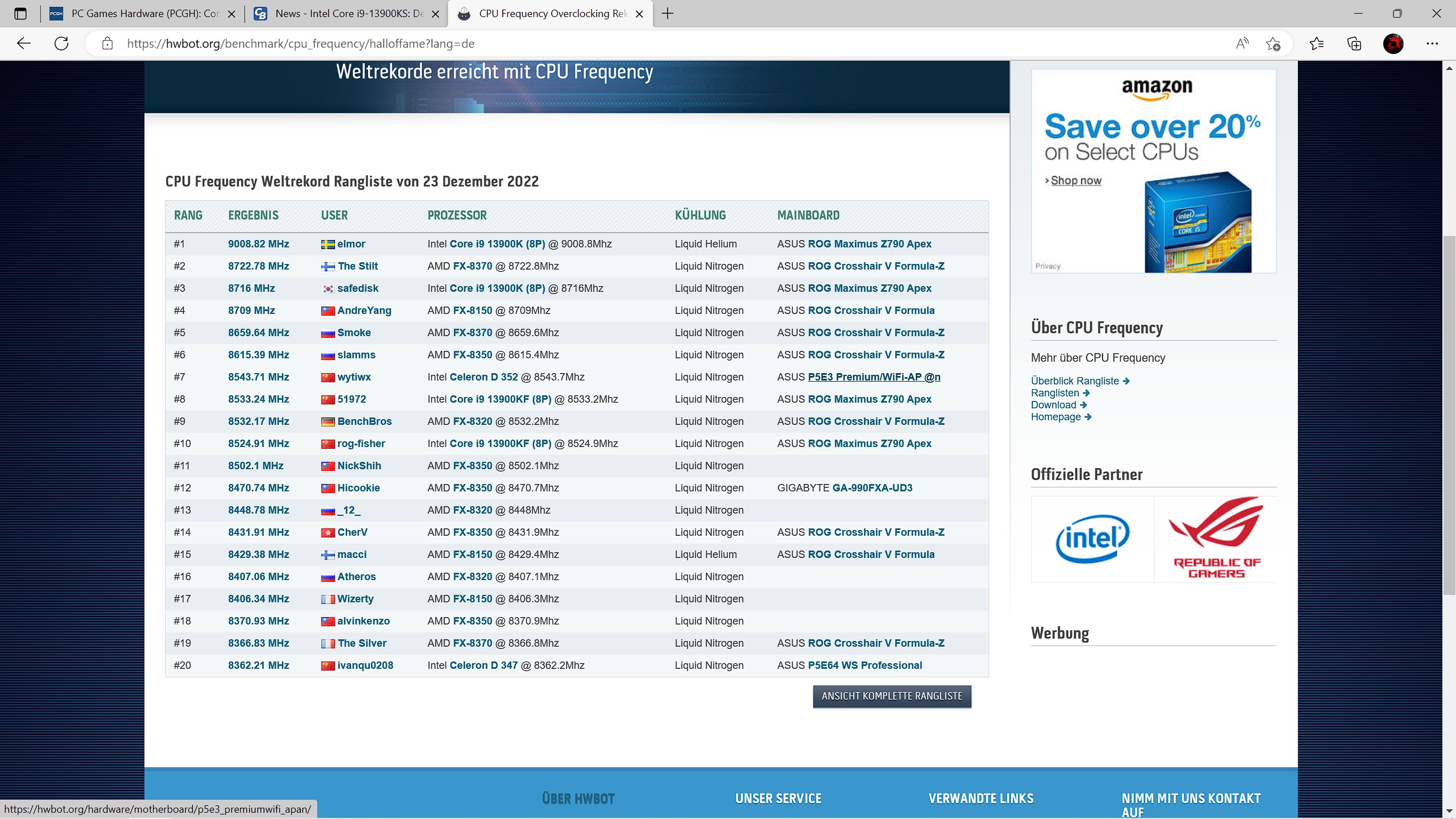Add page to favorites star icon

click(1273, 43)
